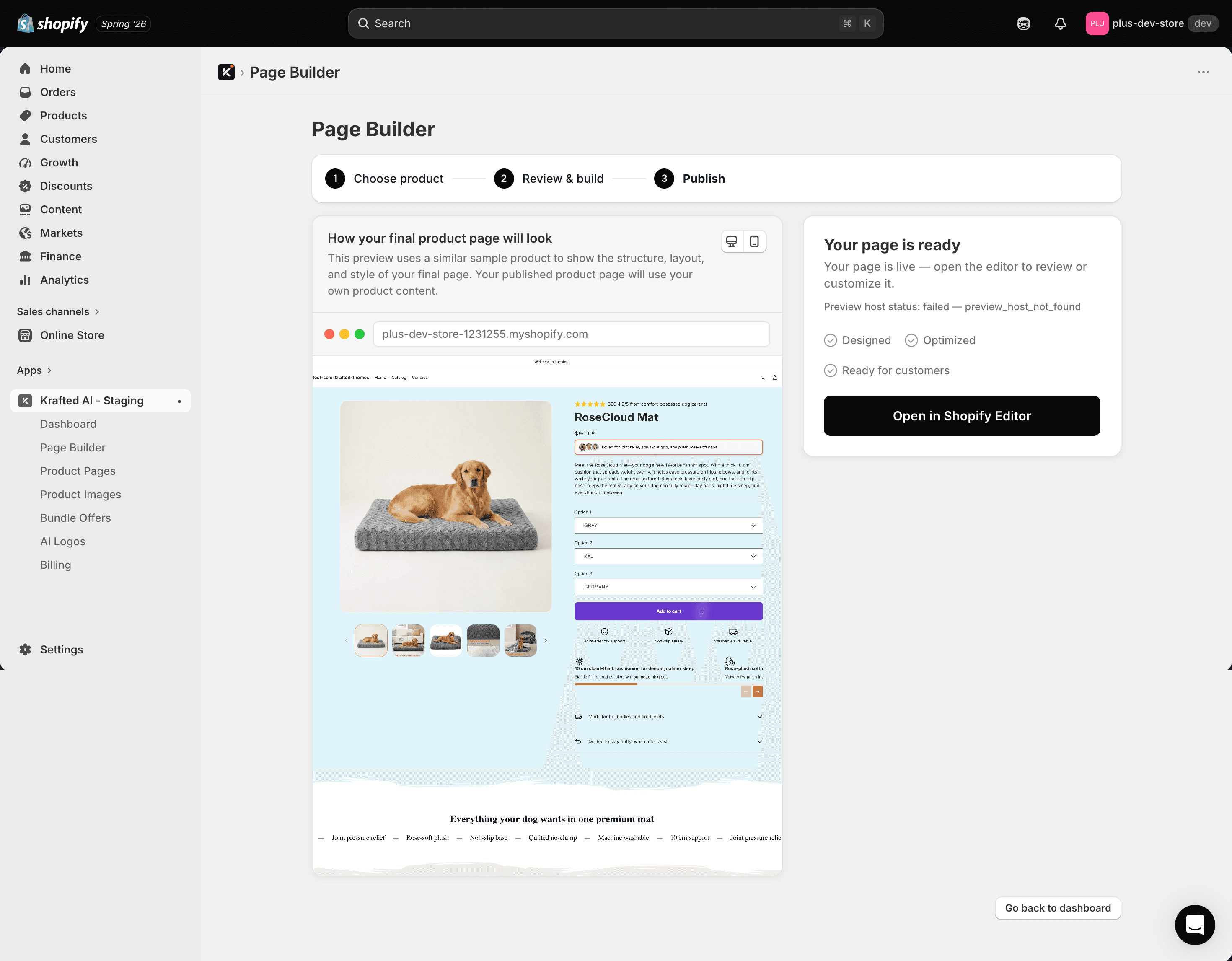Click the light previous-slide arrow in features
The height and width of the screenshot is (961, 1232).
pyautogui.click(x=746, y=691)
